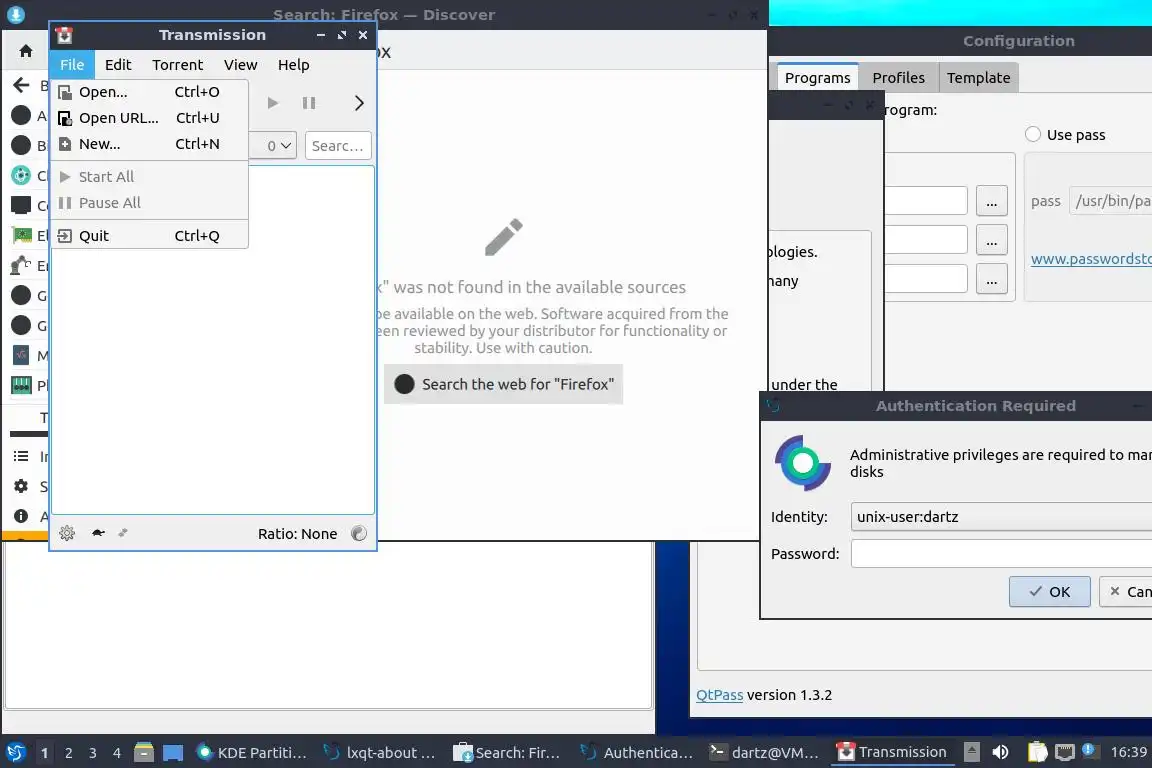1152x768 pixels.
Task: Open the filter count dropdown showing 0
Action: 273,146
